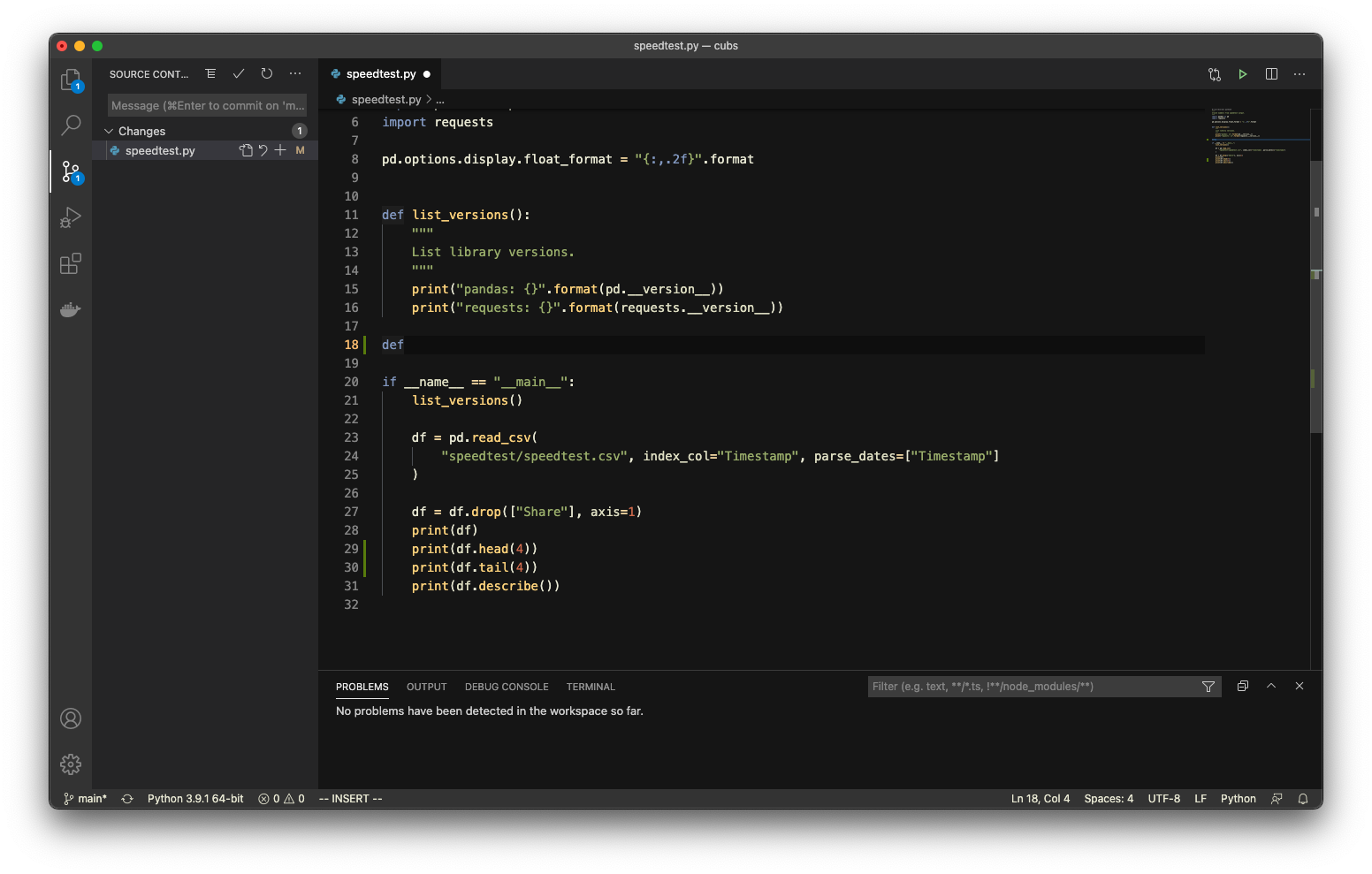Run the speedtest.py file
The height and width of the screenshot is (874, 1372).
(1243, 74)
